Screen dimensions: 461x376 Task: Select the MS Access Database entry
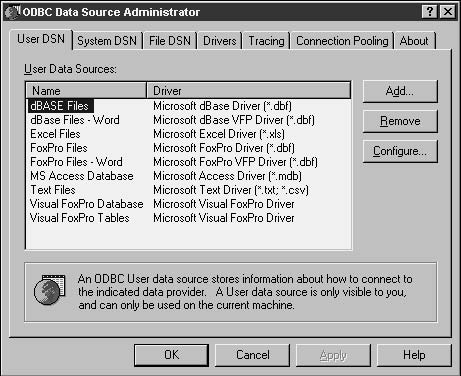tap(82, 176)
